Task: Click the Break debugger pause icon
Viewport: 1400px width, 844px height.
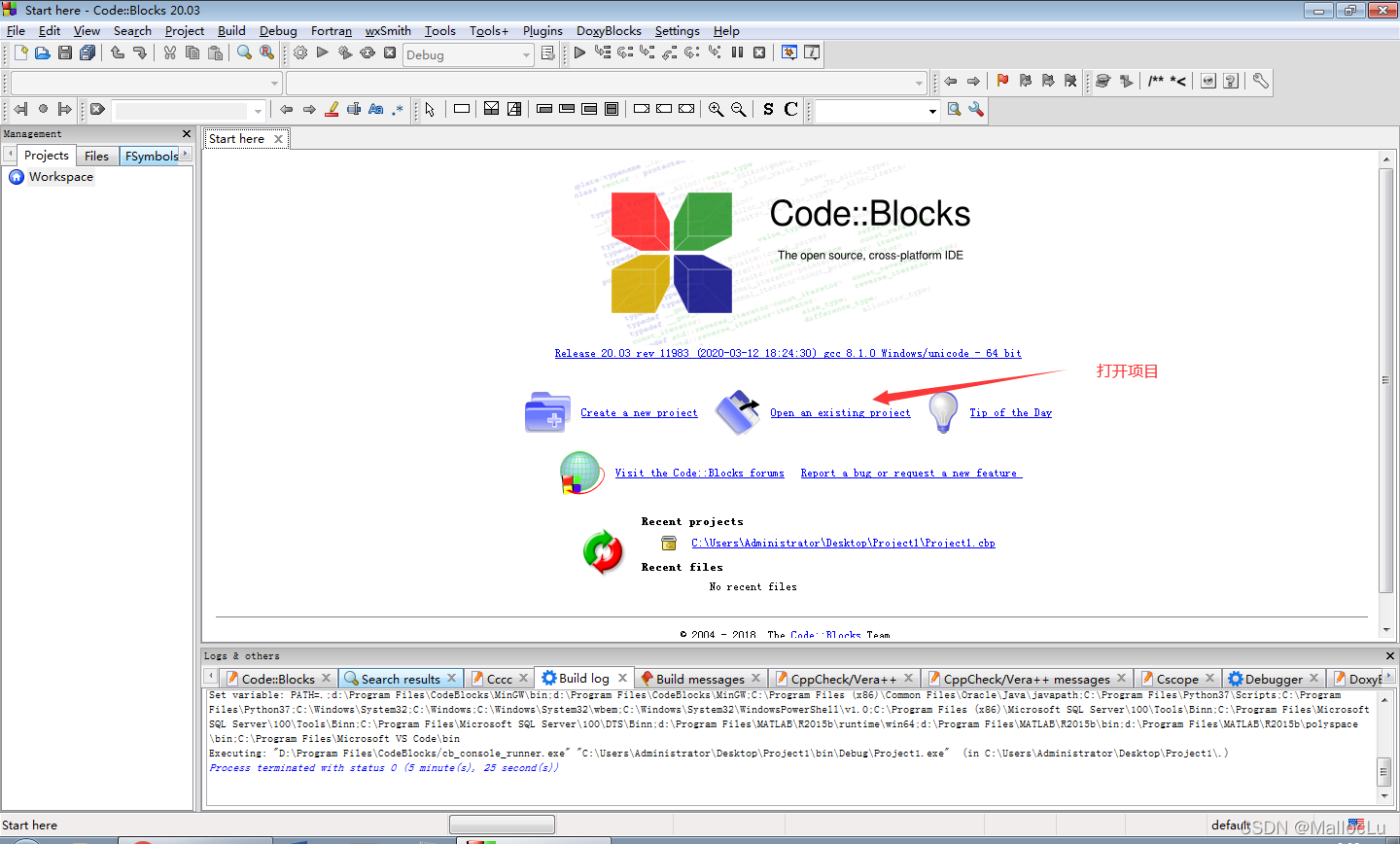Action: [737, 53]
